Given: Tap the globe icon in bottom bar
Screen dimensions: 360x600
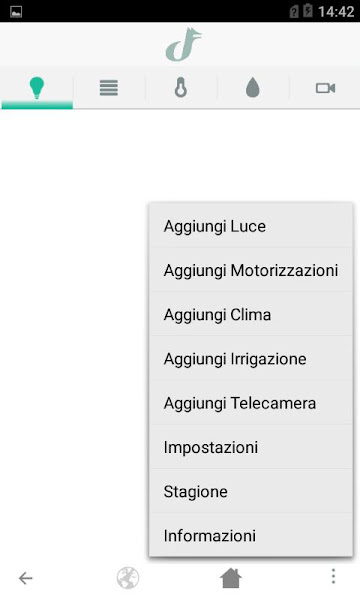Looking at the screenshot, I should pos(128,578).
